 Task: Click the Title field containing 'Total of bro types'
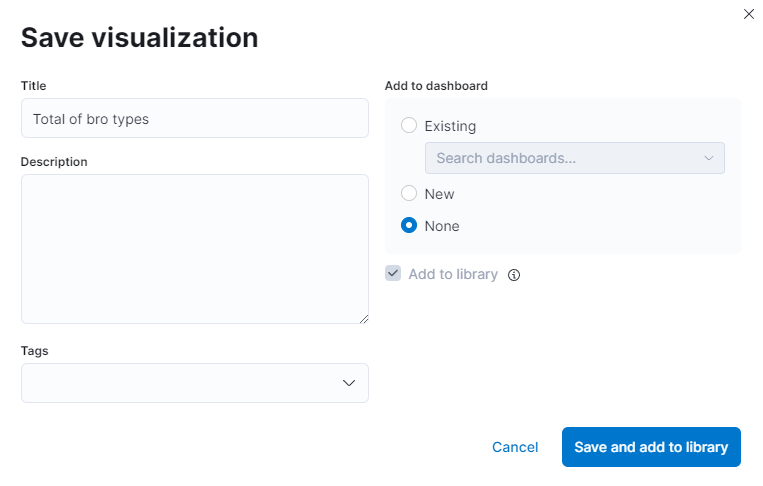tap(195, 118)
